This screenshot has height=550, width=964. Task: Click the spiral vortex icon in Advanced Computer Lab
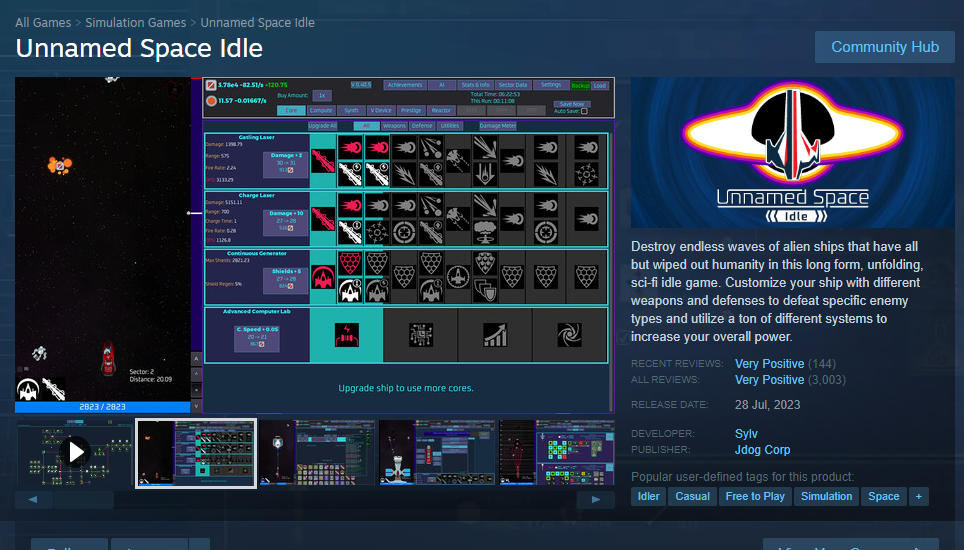click(x=569, y=335)
